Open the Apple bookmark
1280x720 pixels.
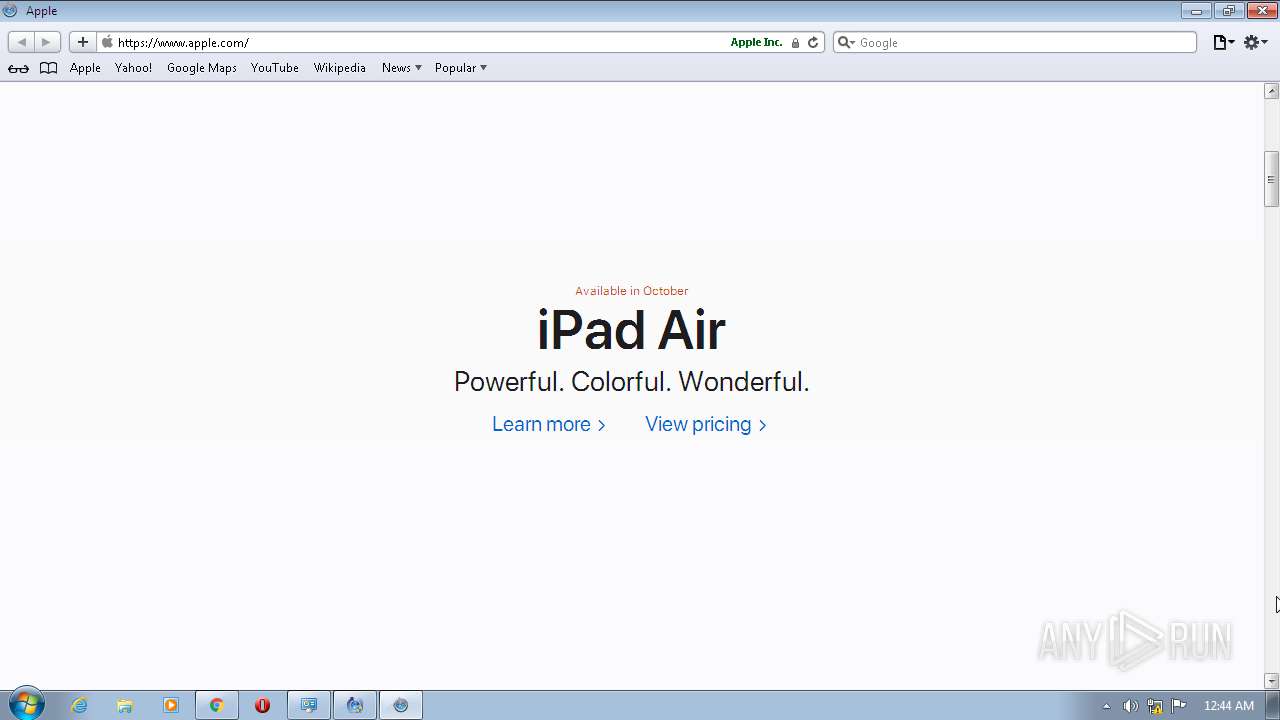click(85, 68)
